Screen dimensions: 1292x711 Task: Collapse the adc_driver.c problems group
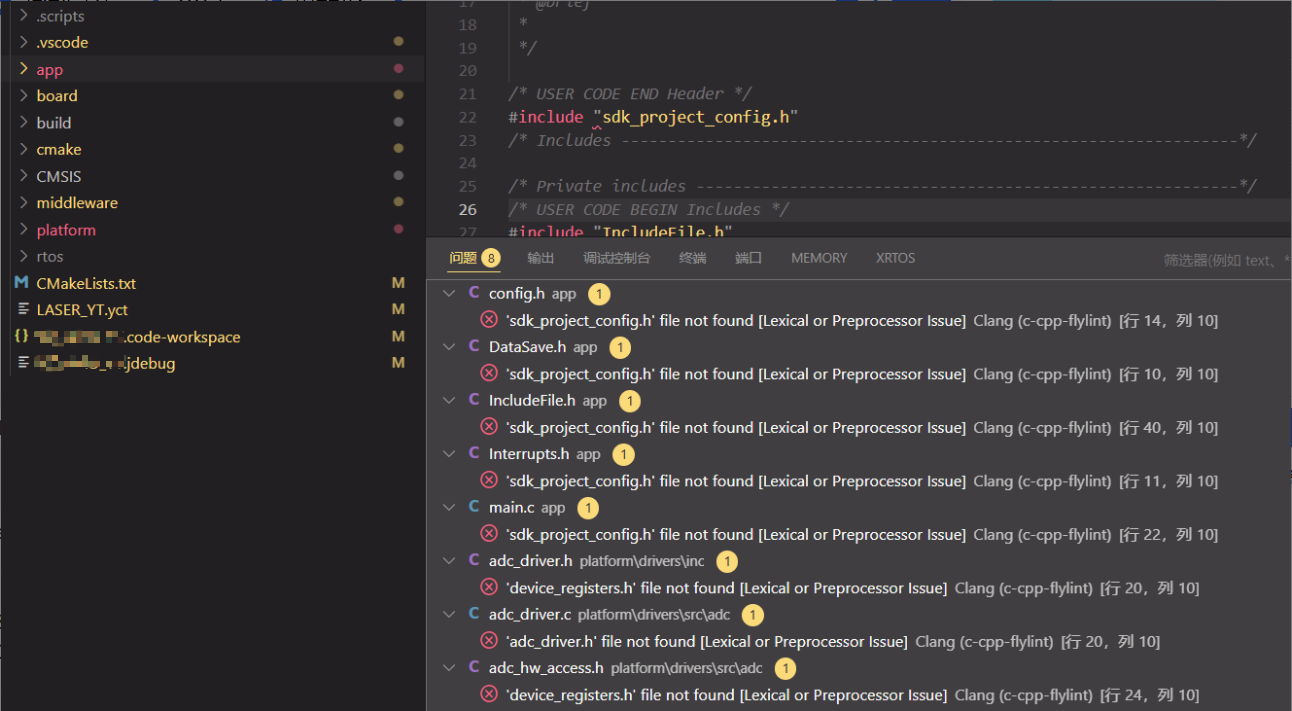[450, 614]
